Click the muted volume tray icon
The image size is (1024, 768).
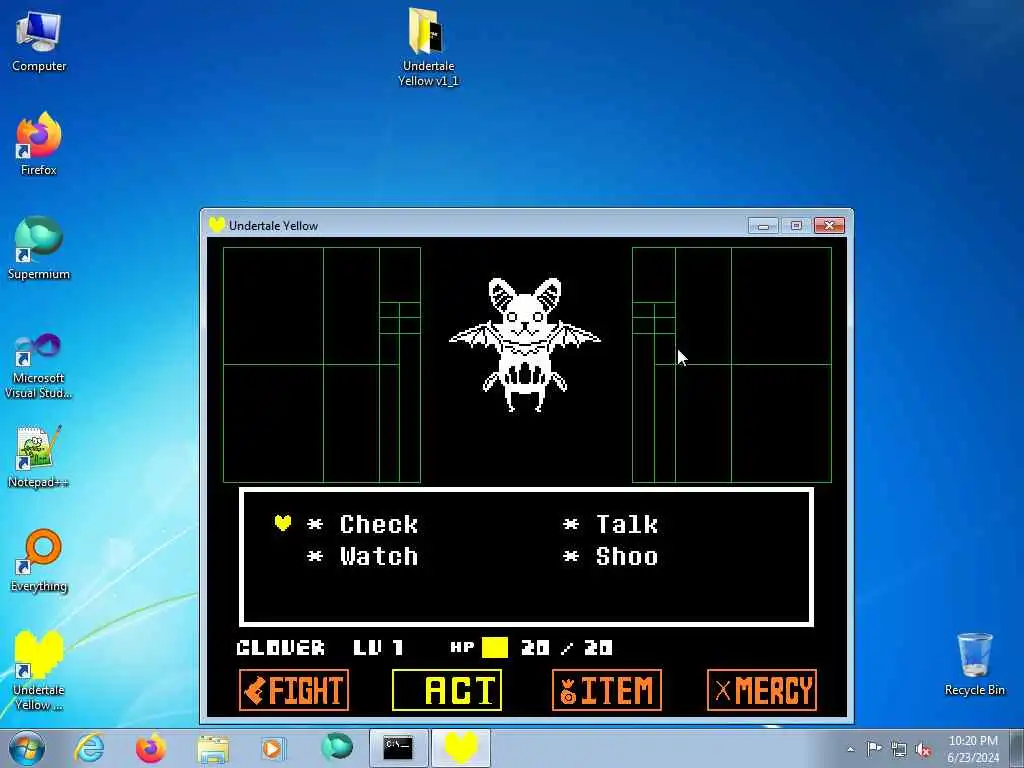pos(923,750)
